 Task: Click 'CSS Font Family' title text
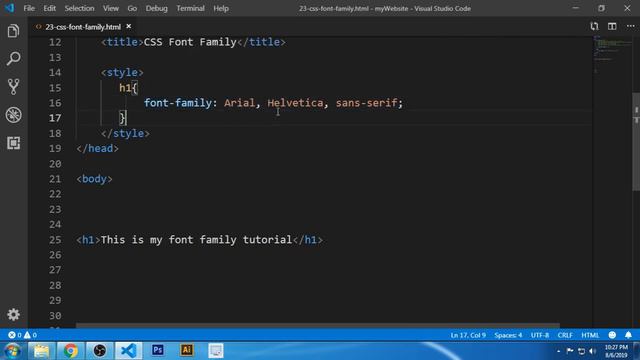[x=190, y=42]
